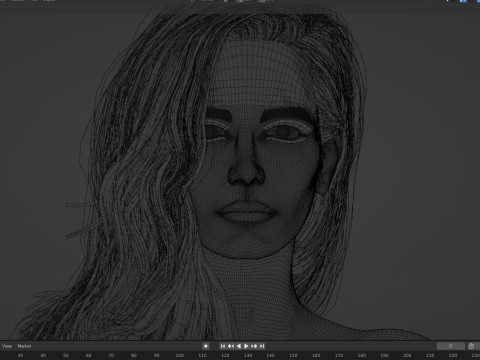This screenshot has height=360, width=480.
Task: Open the timeline Marker menu
Action: pyautogui.click(x=24, y=346)
